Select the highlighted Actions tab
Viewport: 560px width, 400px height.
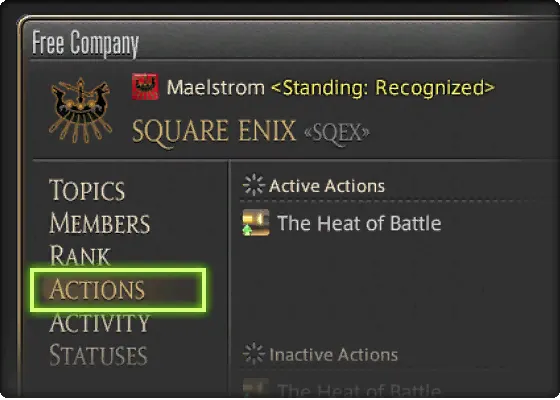tap(118, 290)
